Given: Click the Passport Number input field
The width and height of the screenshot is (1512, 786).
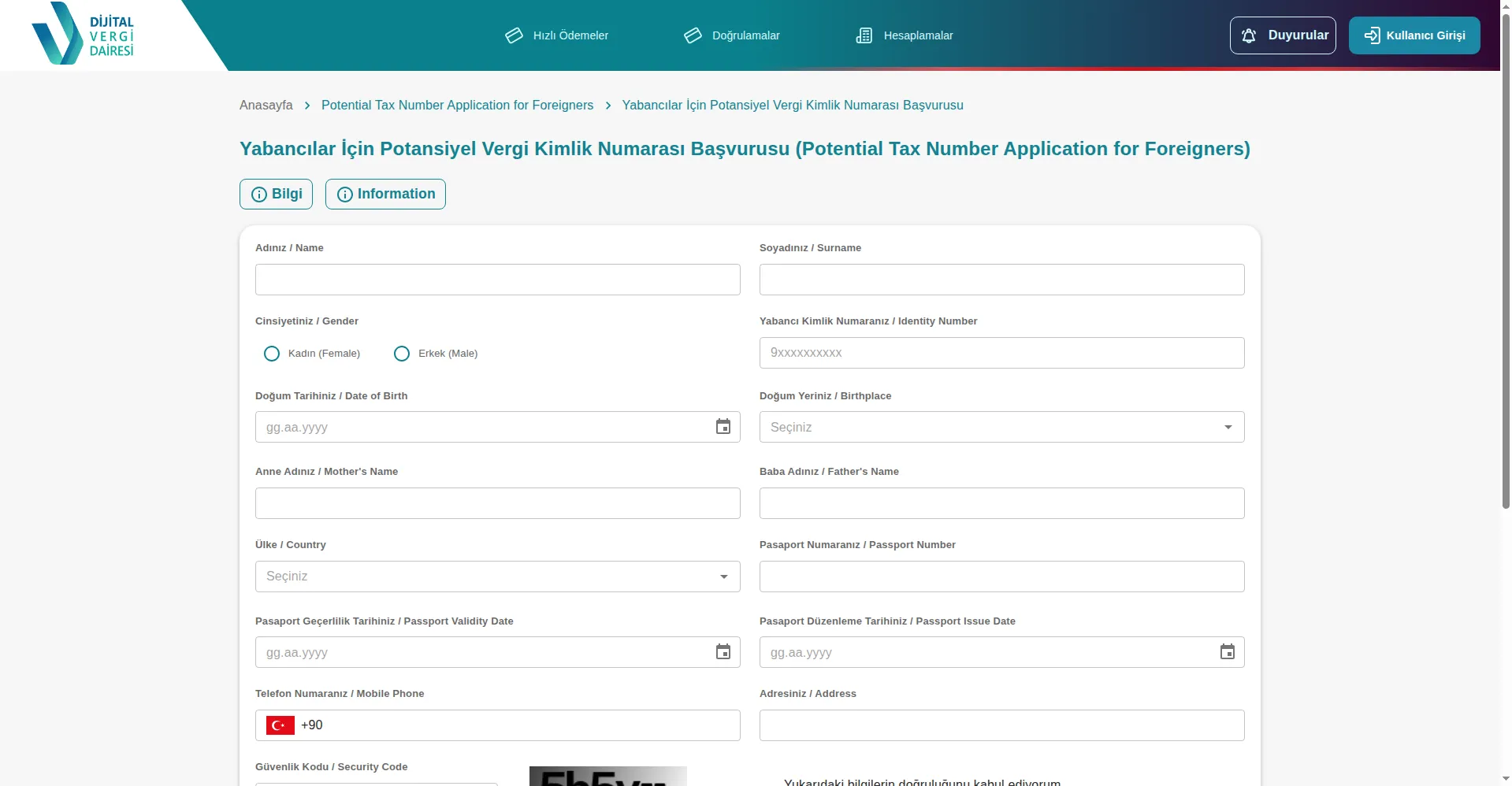Looking at the screenshot, I should pyautogui.click(x=1002, y=577).
